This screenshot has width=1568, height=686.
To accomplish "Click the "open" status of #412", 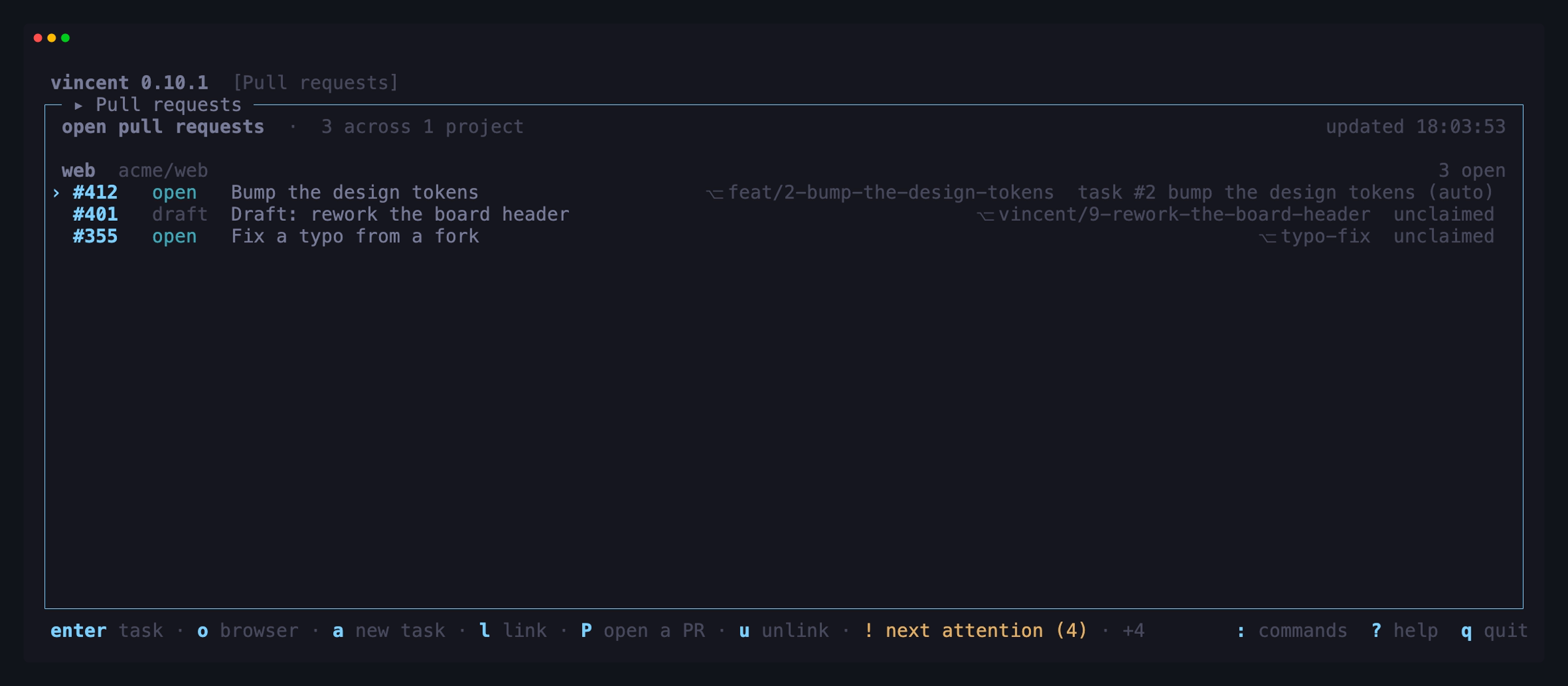I will point(174,193).
